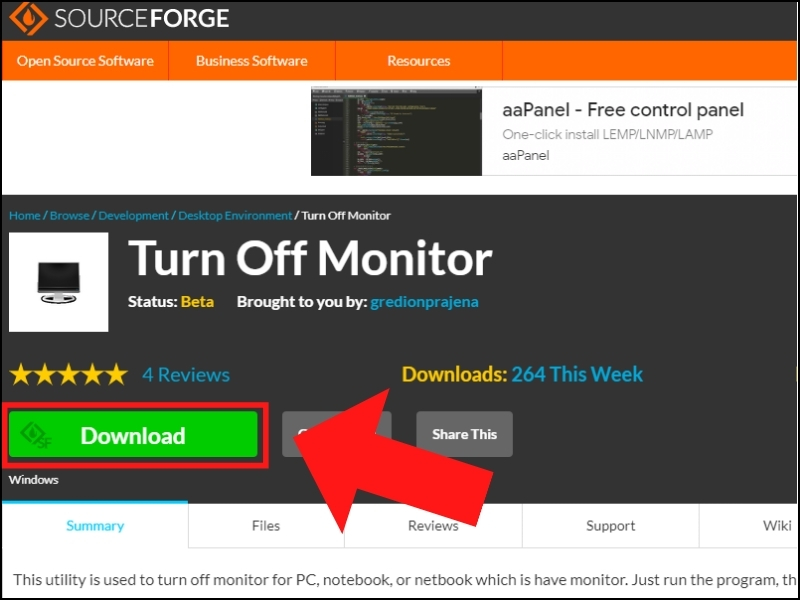Click the aaPanel - Free control panel ad title
The height and width of the screenshot is (600, 800).
pos(623,110)
